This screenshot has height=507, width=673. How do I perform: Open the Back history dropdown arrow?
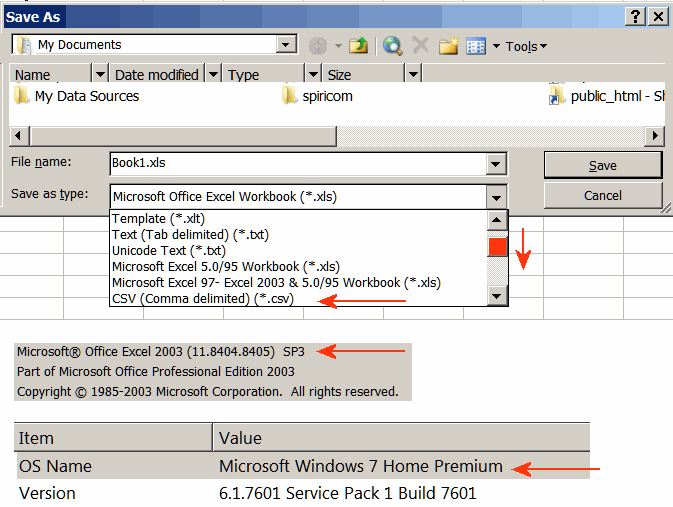(x=338, y=46)
